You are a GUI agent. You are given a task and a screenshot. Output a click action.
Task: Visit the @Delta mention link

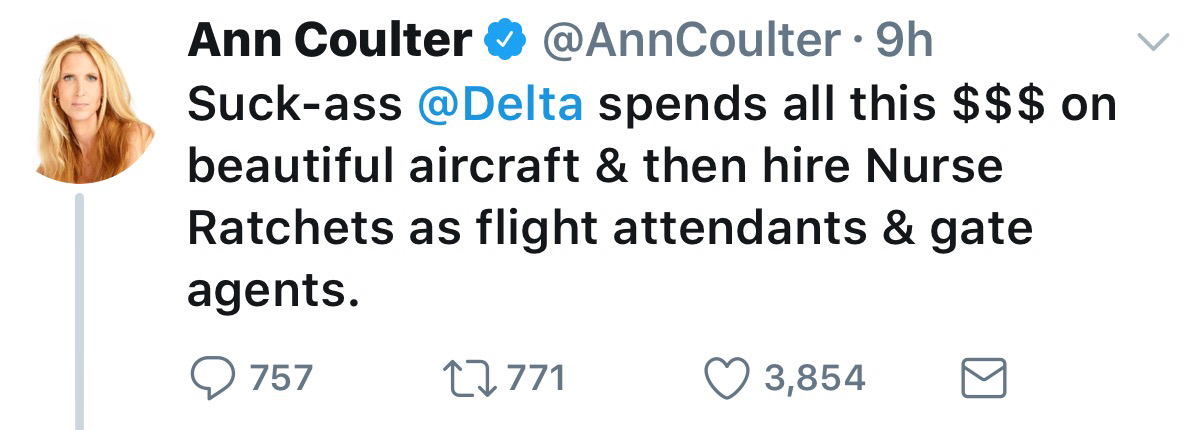(x=500, y=106)
